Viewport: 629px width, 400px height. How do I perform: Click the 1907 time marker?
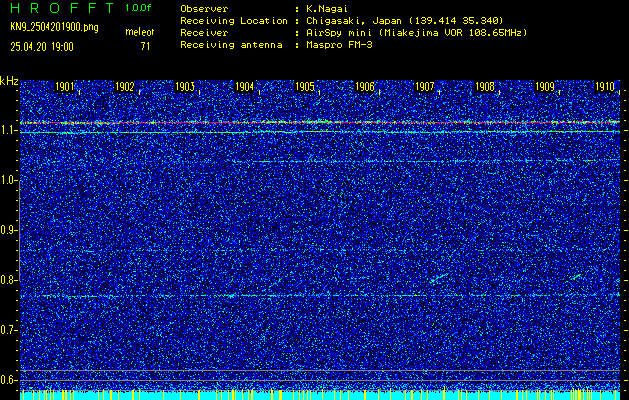424,87
